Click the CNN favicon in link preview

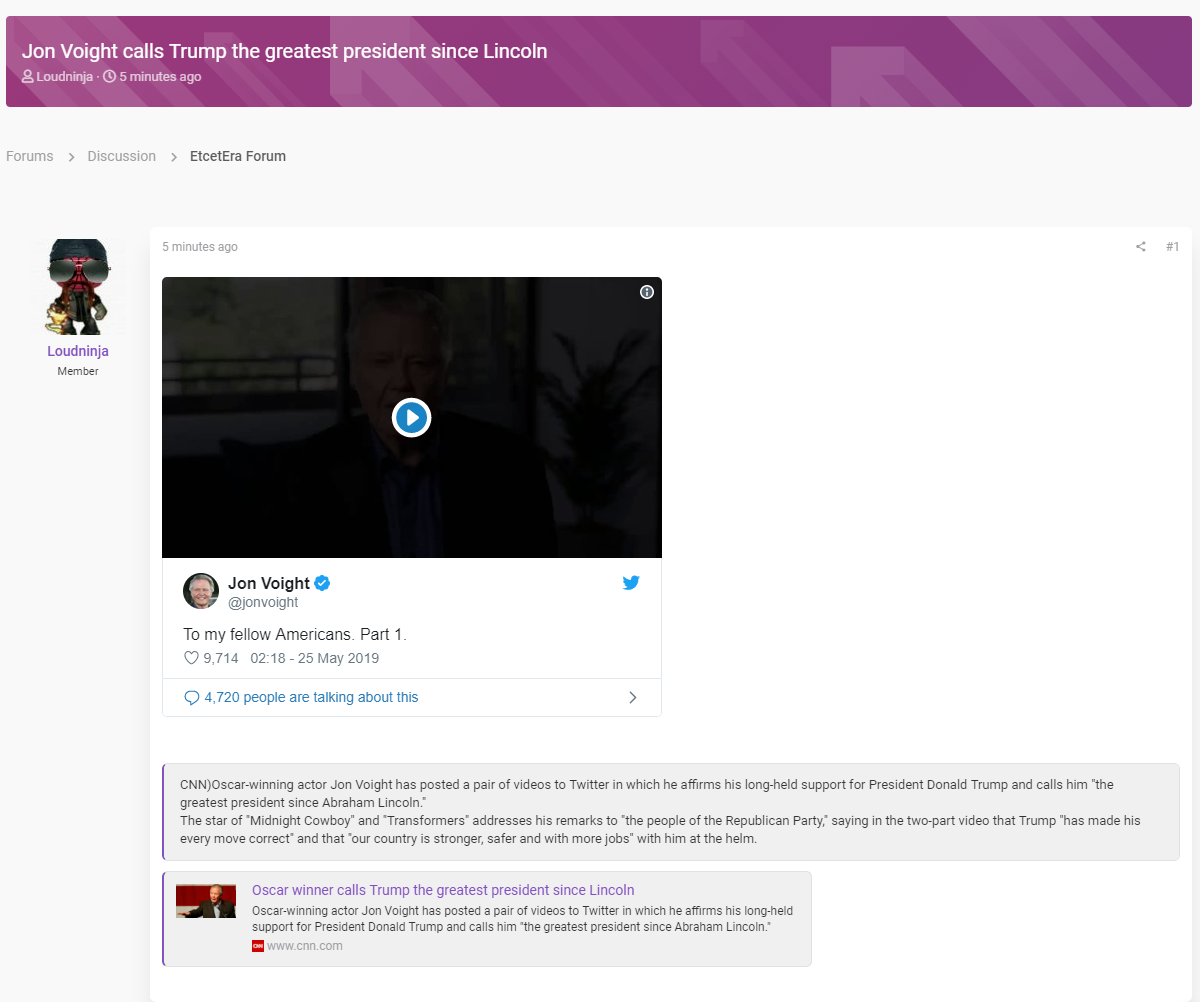point(258,946)
